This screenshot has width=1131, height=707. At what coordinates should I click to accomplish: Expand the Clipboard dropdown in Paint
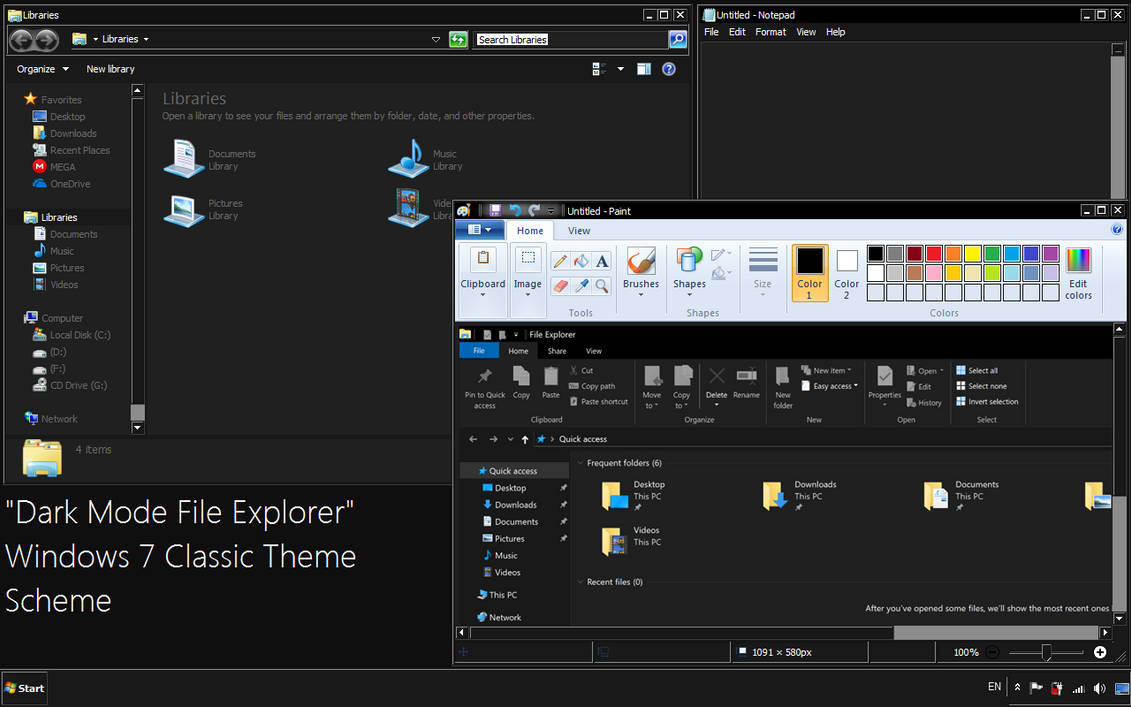pyautogui.click(x=483, y=294)
